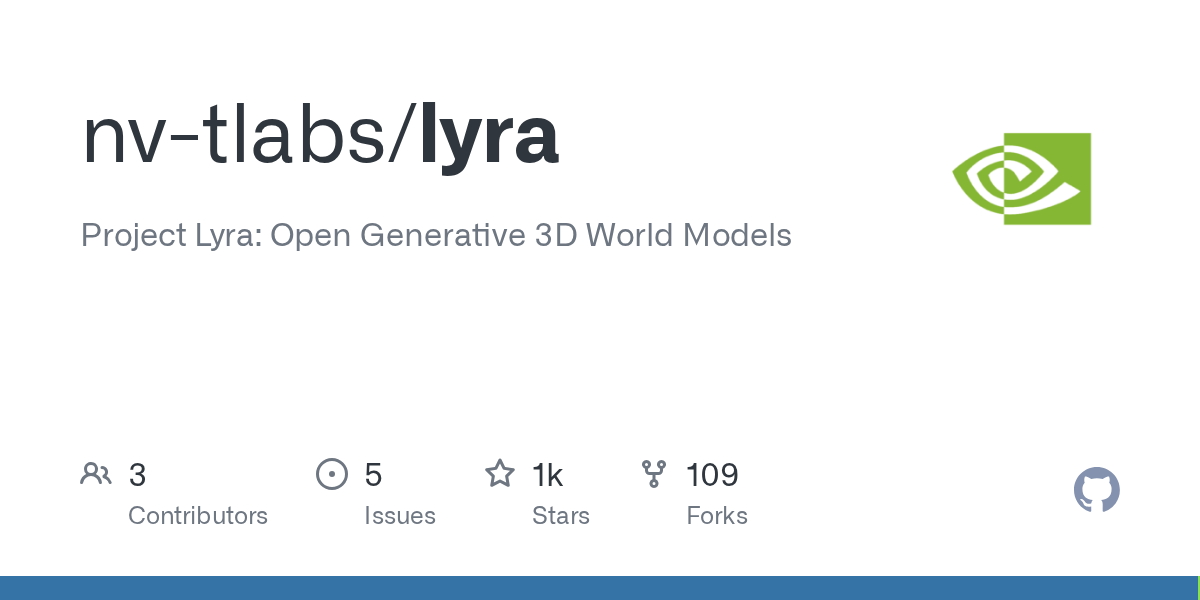Click "World Models" in the description

[x=688, y=236]
